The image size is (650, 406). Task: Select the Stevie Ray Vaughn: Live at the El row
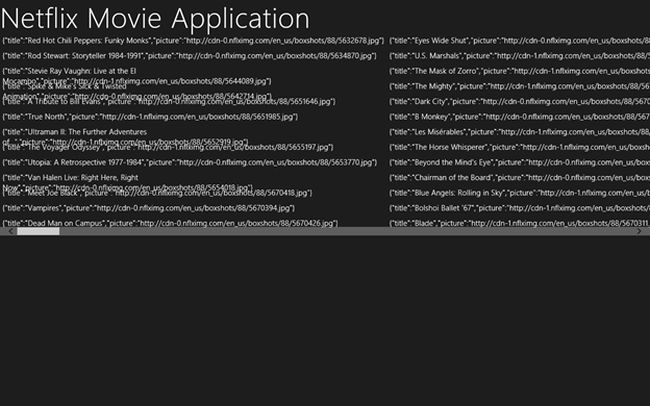point(137,76)
